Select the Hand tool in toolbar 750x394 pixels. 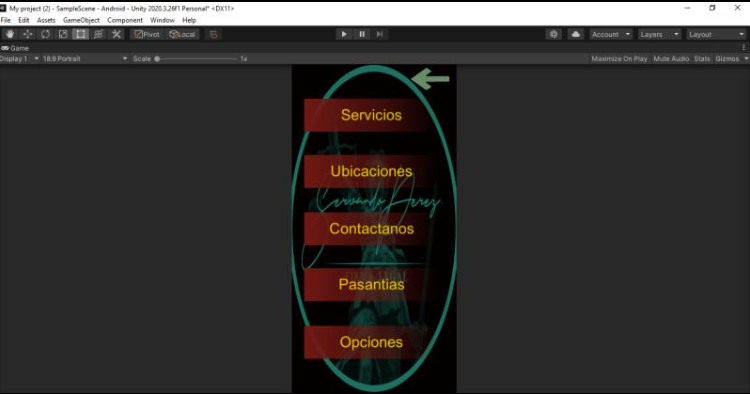(10, 34)
